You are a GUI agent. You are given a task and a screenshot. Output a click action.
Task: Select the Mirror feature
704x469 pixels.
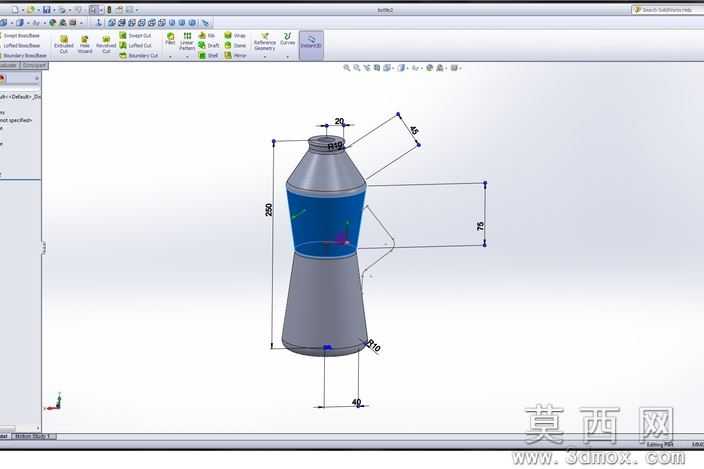[235, 56]
